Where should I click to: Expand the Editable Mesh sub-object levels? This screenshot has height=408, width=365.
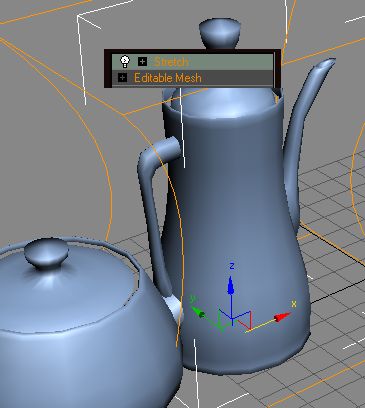[123, 78]
